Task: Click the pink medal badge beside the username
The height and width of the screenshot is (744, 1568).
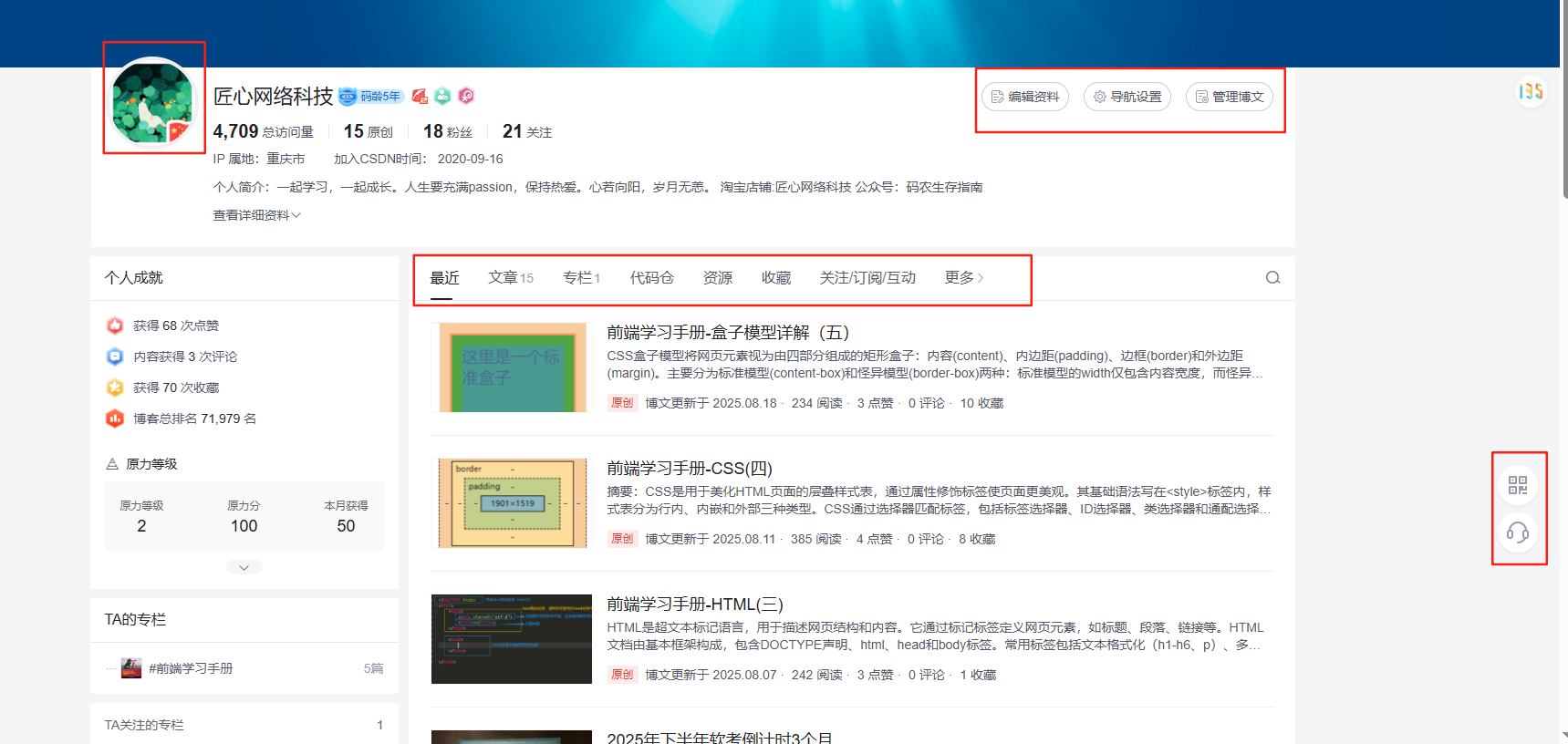Action: click(466, 96)
